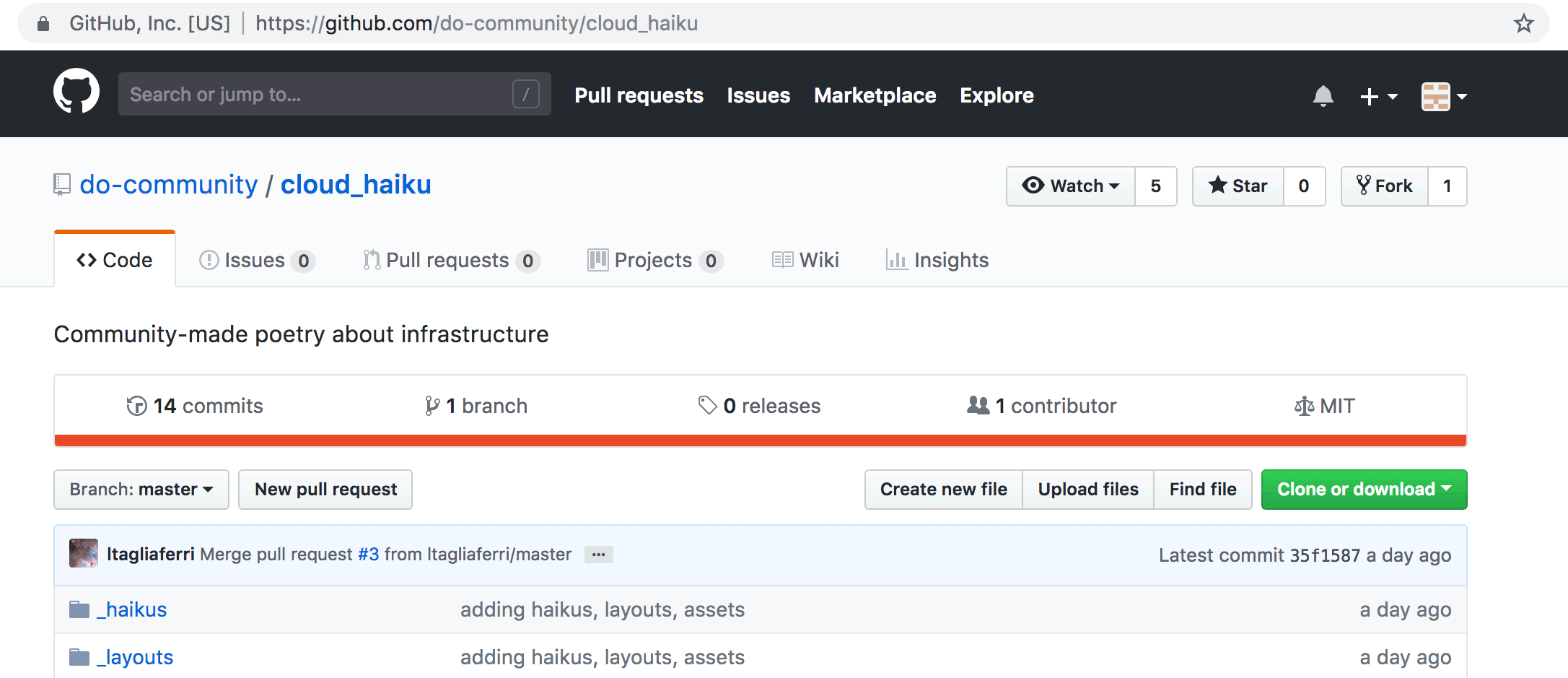View the 1 branch link
The image size is (1568, 678).
coord(476,406)
